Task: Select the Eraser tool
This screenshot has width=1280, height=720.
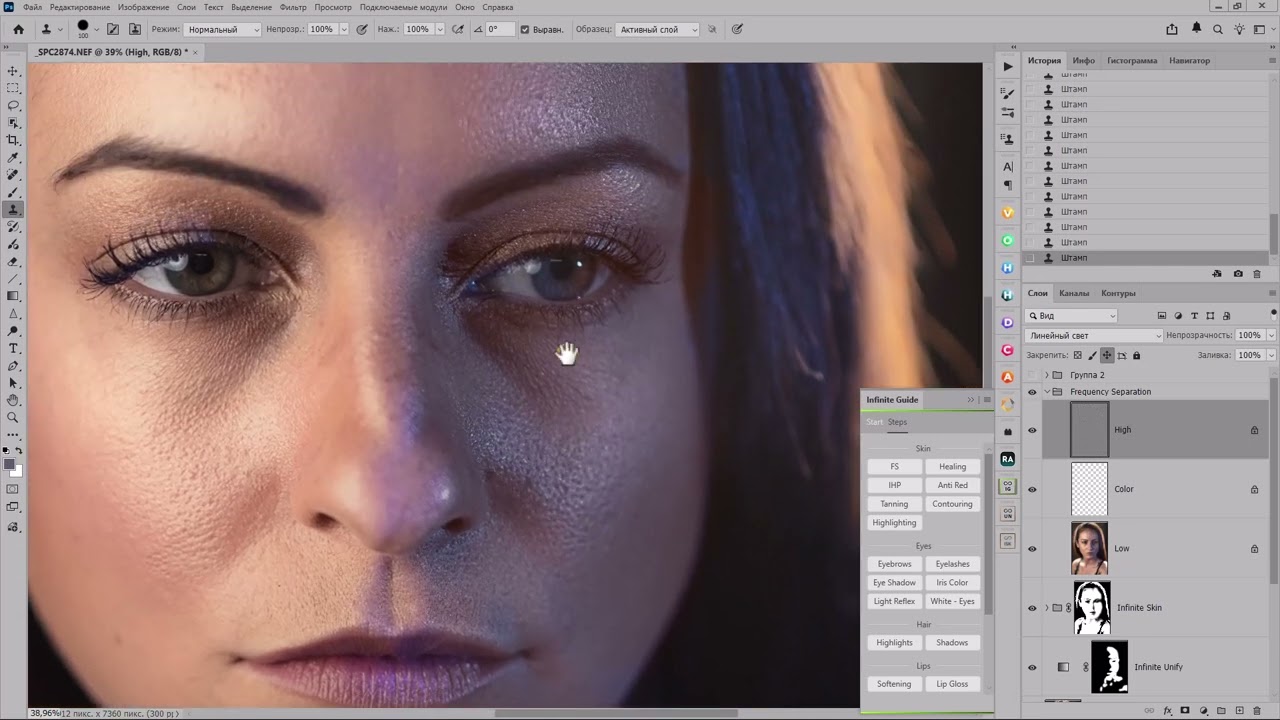Action: point(13,262)
